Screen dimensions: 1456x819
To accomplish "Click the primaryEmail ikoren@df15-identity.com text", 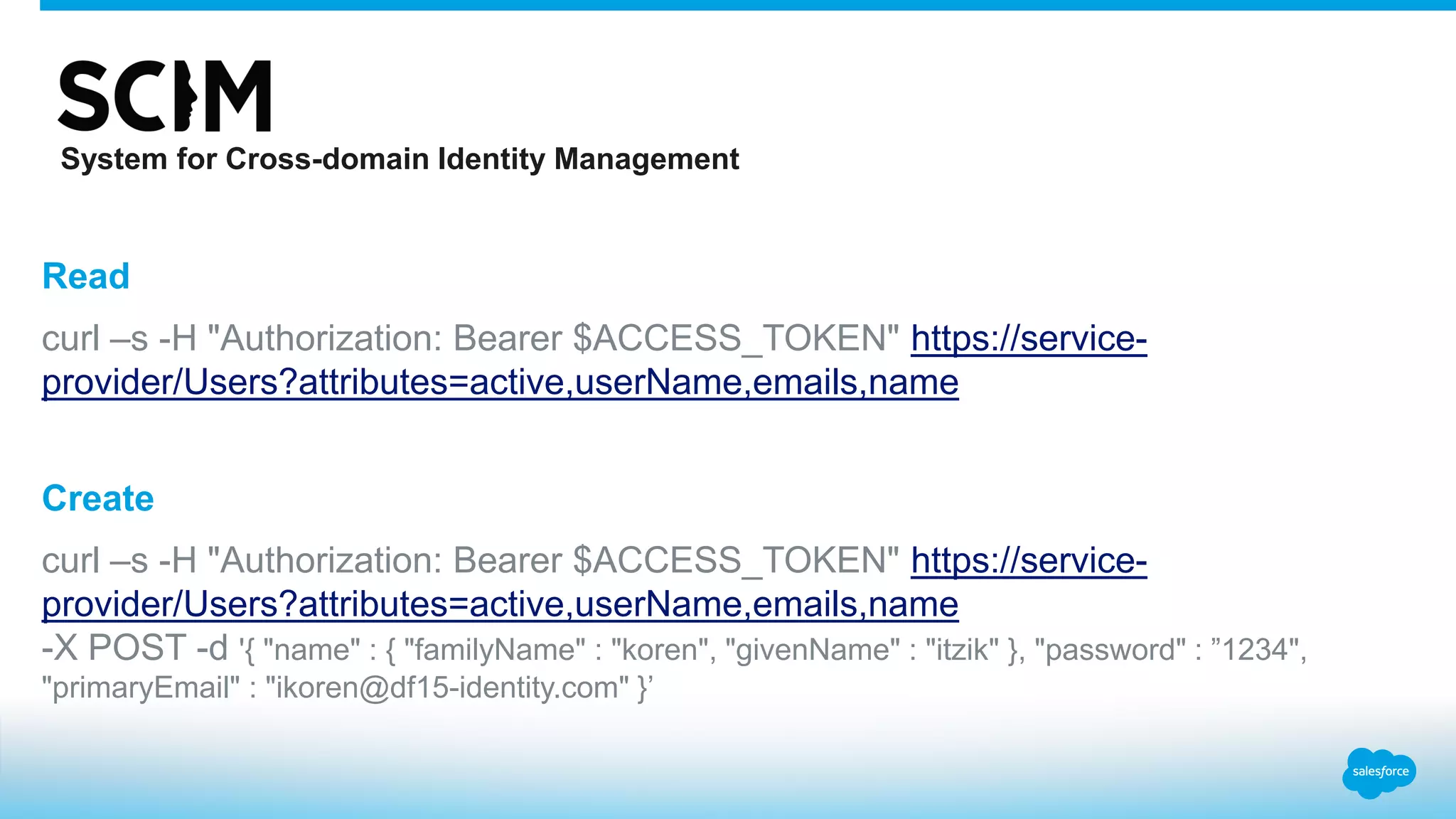I will click(348, 687).
